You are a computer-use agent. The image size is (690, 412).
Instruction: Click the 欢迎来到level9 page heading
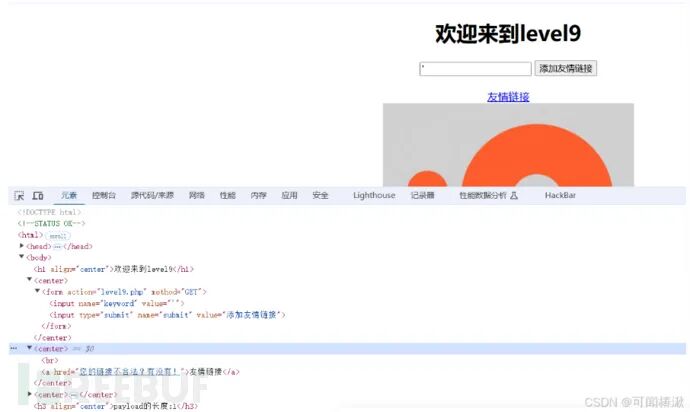click(x=508, y=33)
